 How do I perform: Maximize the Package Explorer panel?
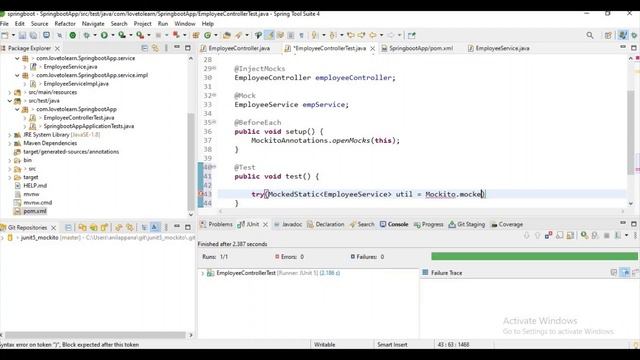188,48
